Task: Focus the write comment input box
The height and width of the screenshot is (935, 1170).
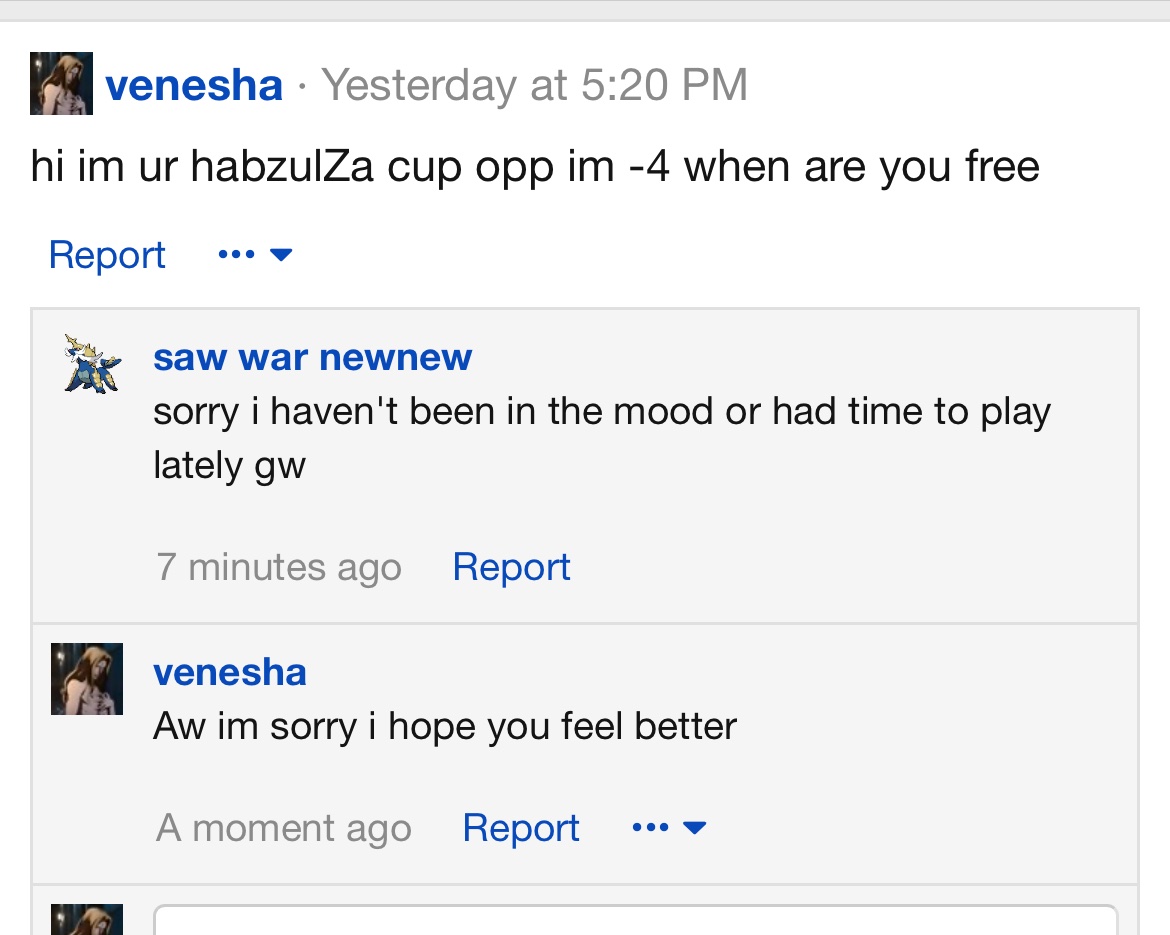Action: click(634, 920)
